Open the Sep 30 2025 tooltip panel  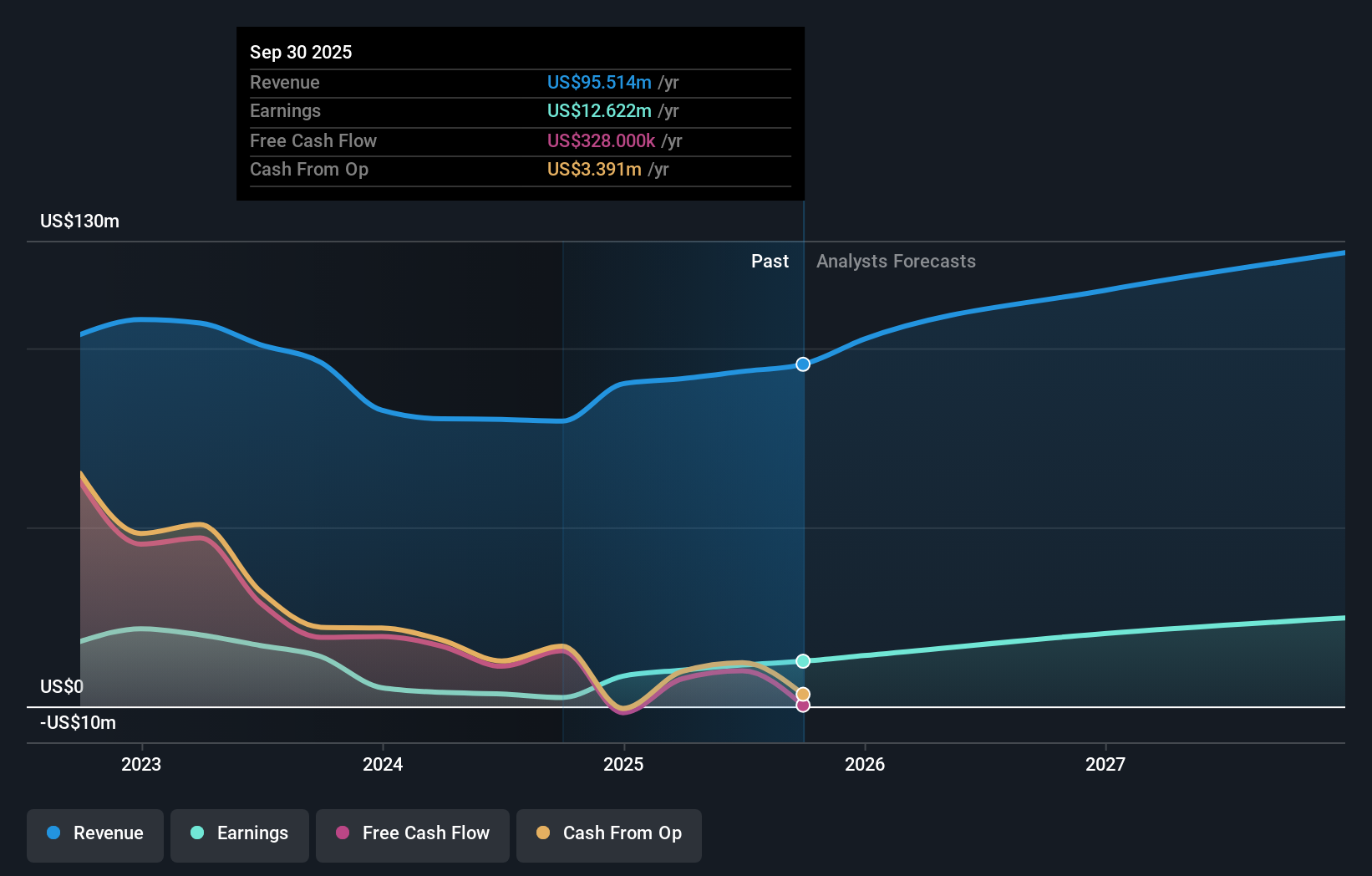click(x=520, y=114)
